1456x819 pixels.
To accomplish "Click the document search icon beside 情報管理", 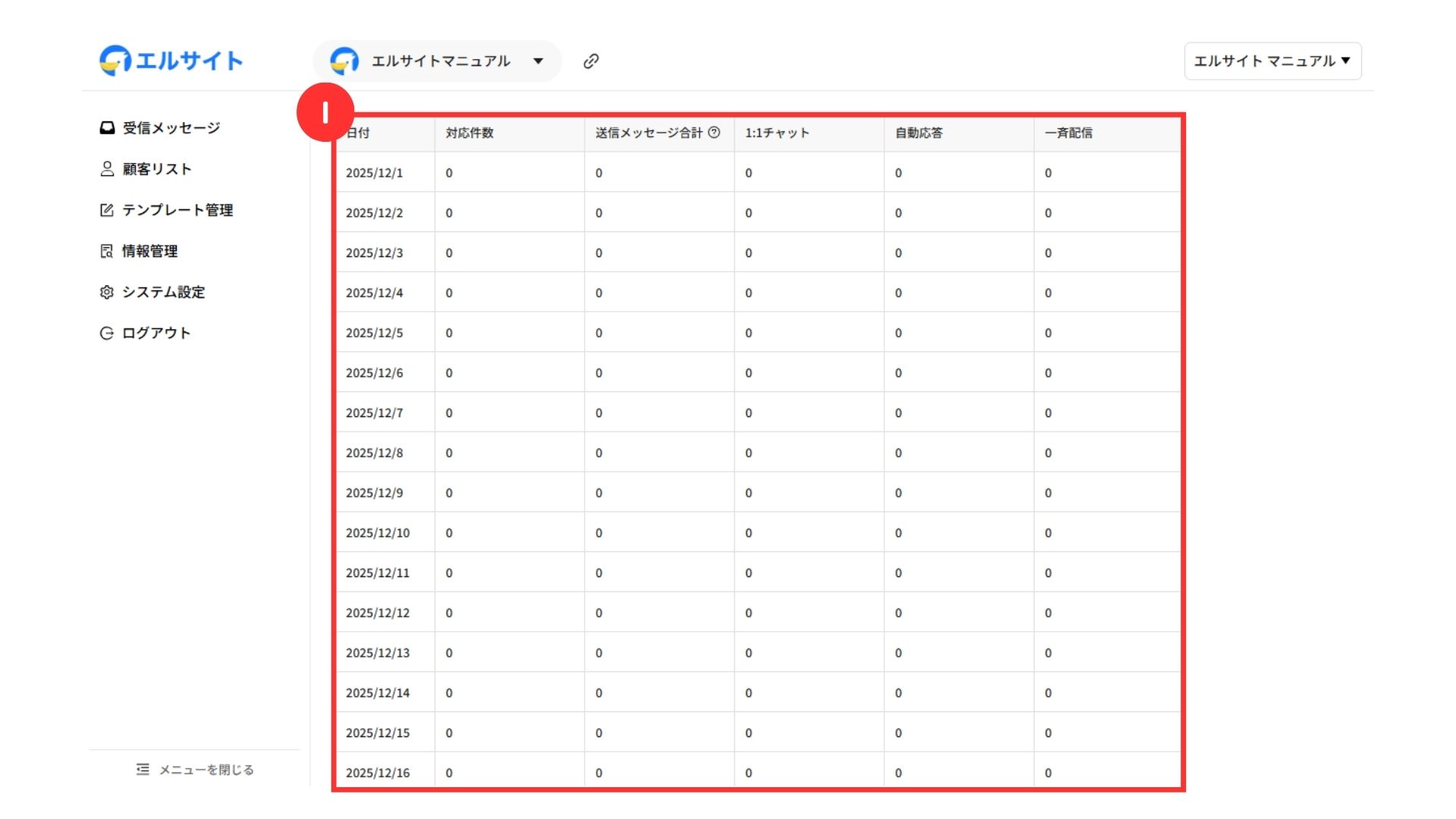I will coord(107,251).
